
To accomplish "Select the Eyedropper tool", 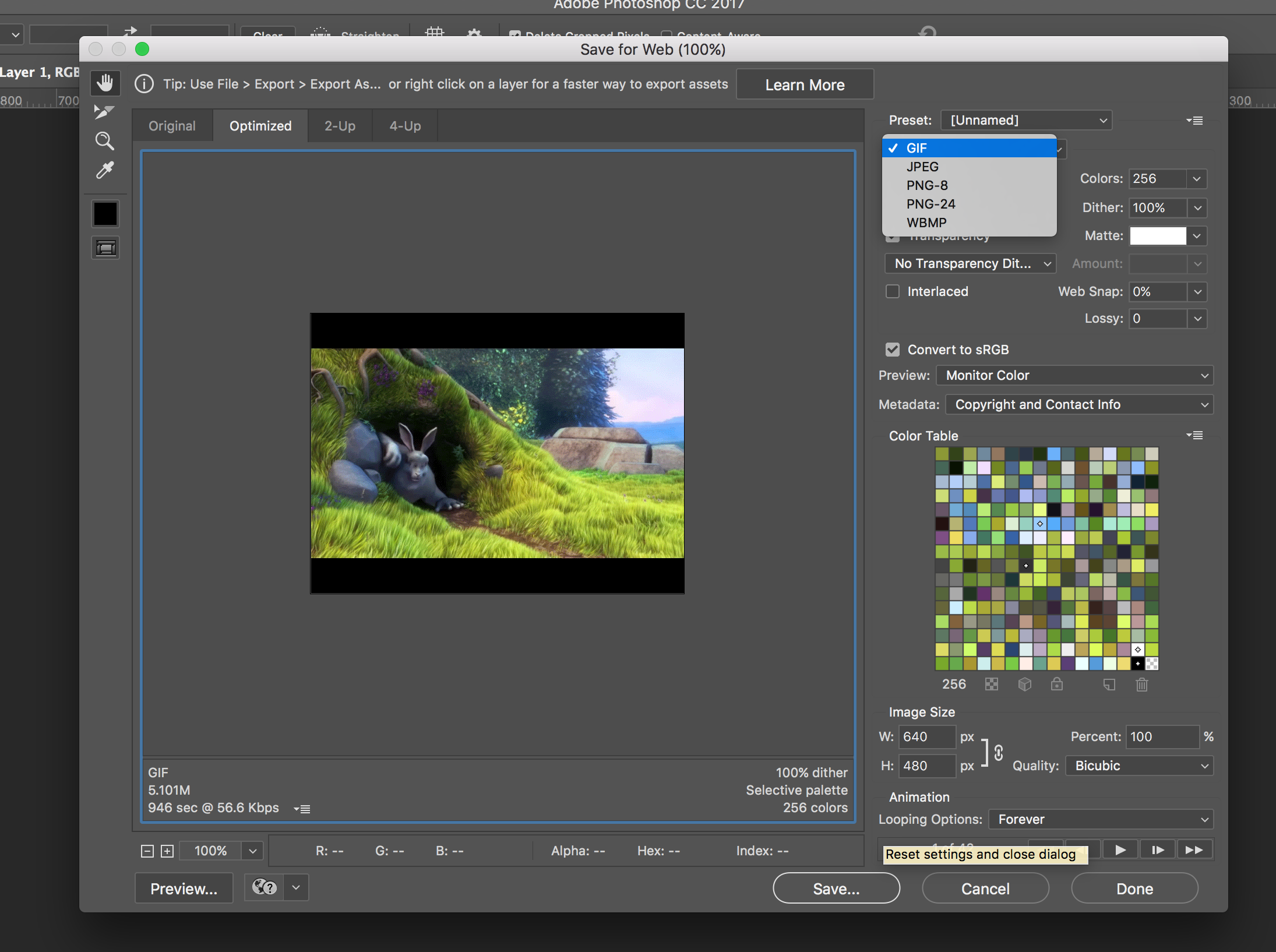I will 105,170.
